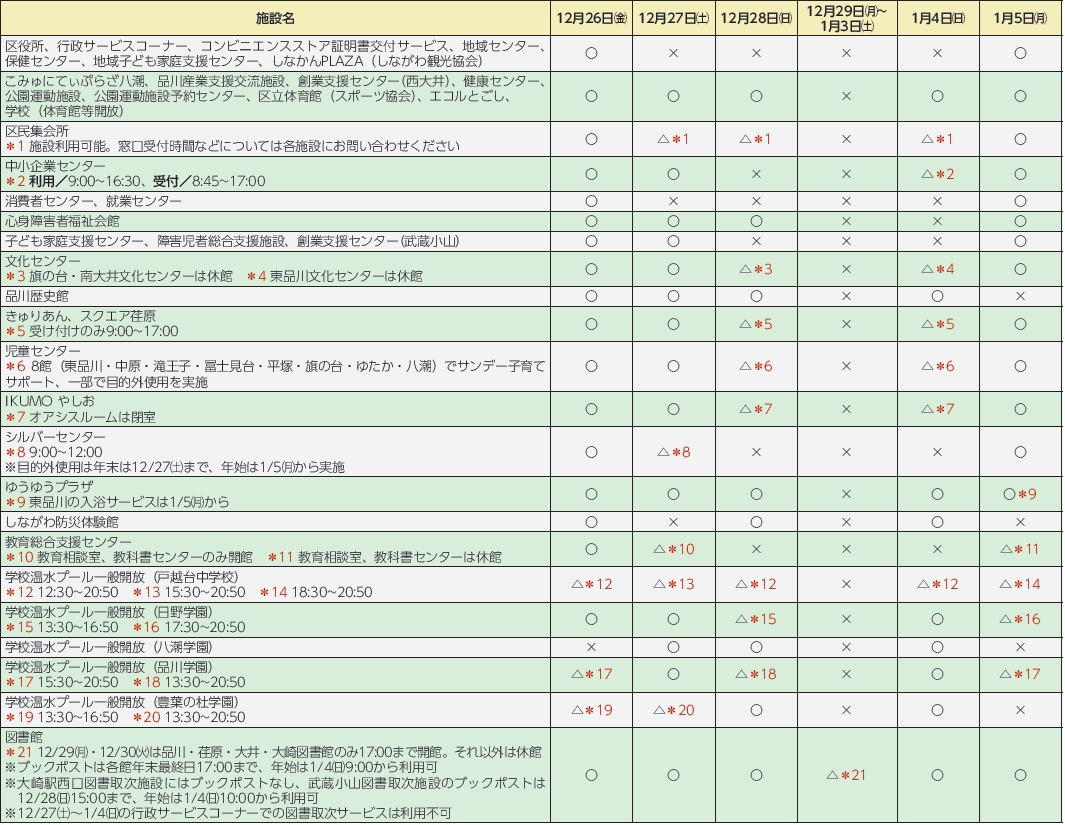Select the 消費者センター、就業センター row label
Viewport: 1065px width, 825px height.
pos(94,202)
